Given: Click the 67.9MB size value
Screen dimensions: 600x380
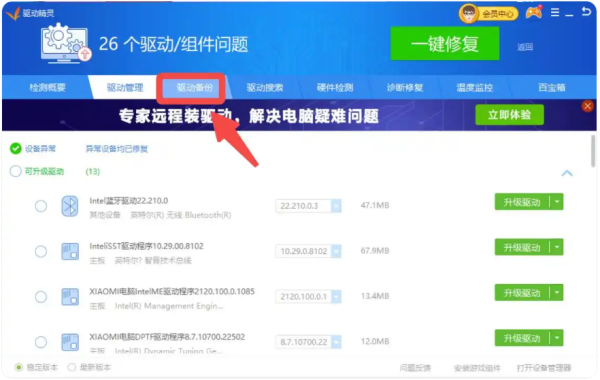Looking at the screenshot, I should tap(375, 251).
